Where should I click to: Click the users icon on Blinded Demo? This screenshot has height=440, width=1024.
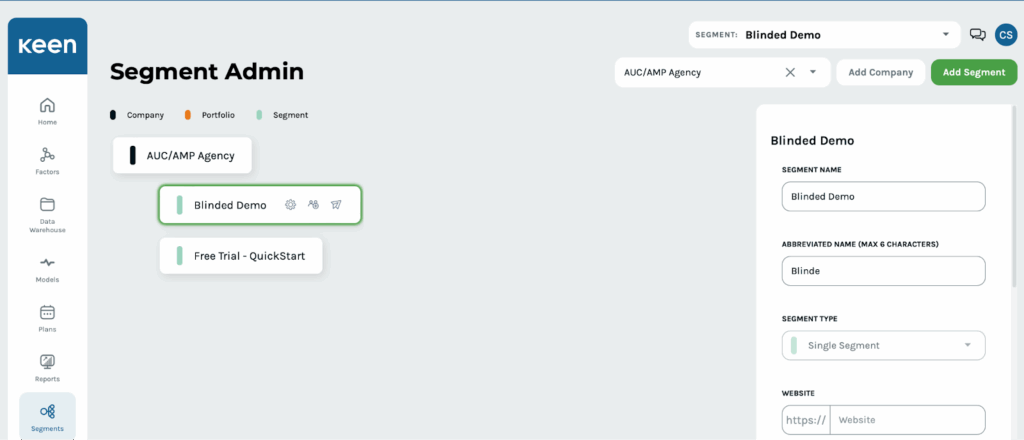[x=313, y=205]
